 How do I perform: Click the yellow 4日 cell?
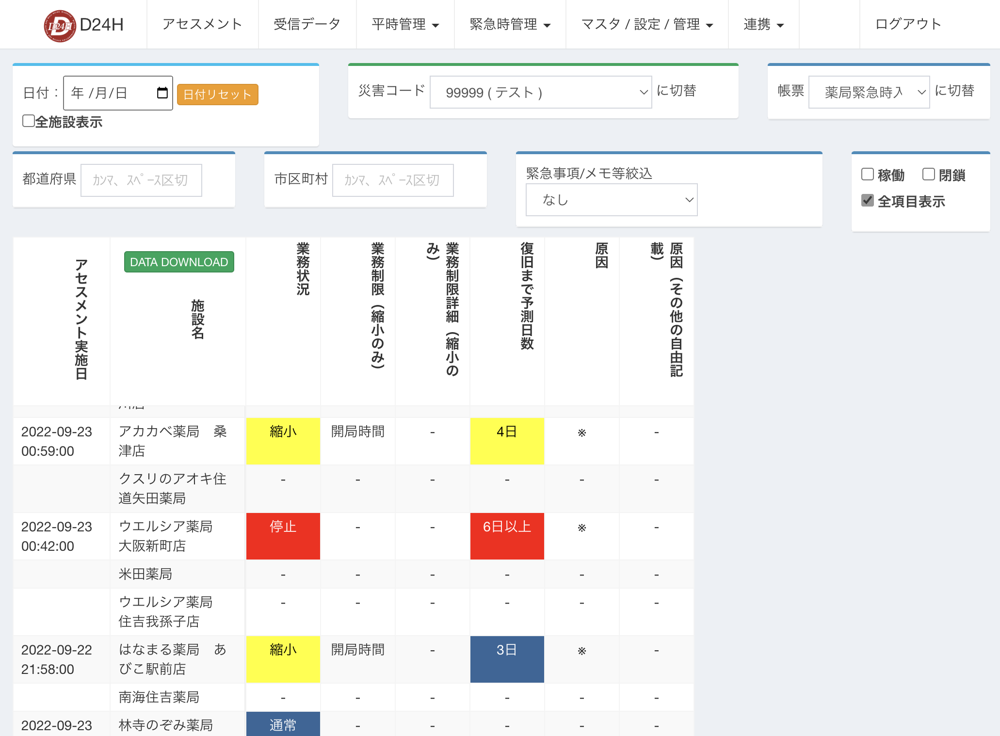point(507,441)
